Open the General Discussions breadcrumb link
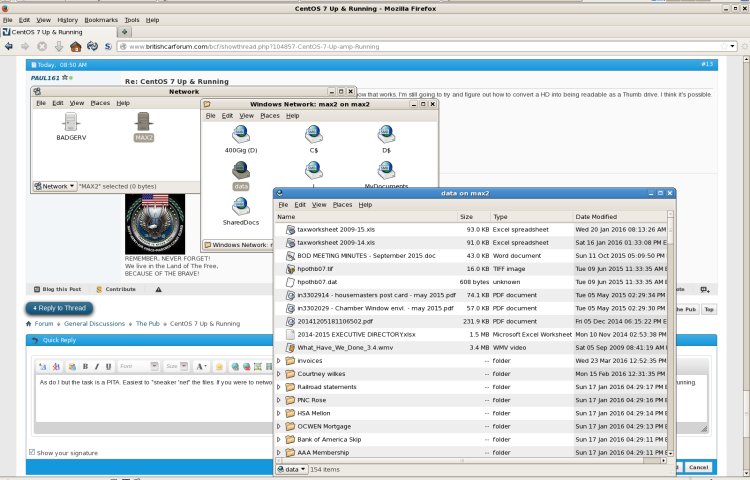The width and height of the screenshot is (750, 480). (94, 324)
